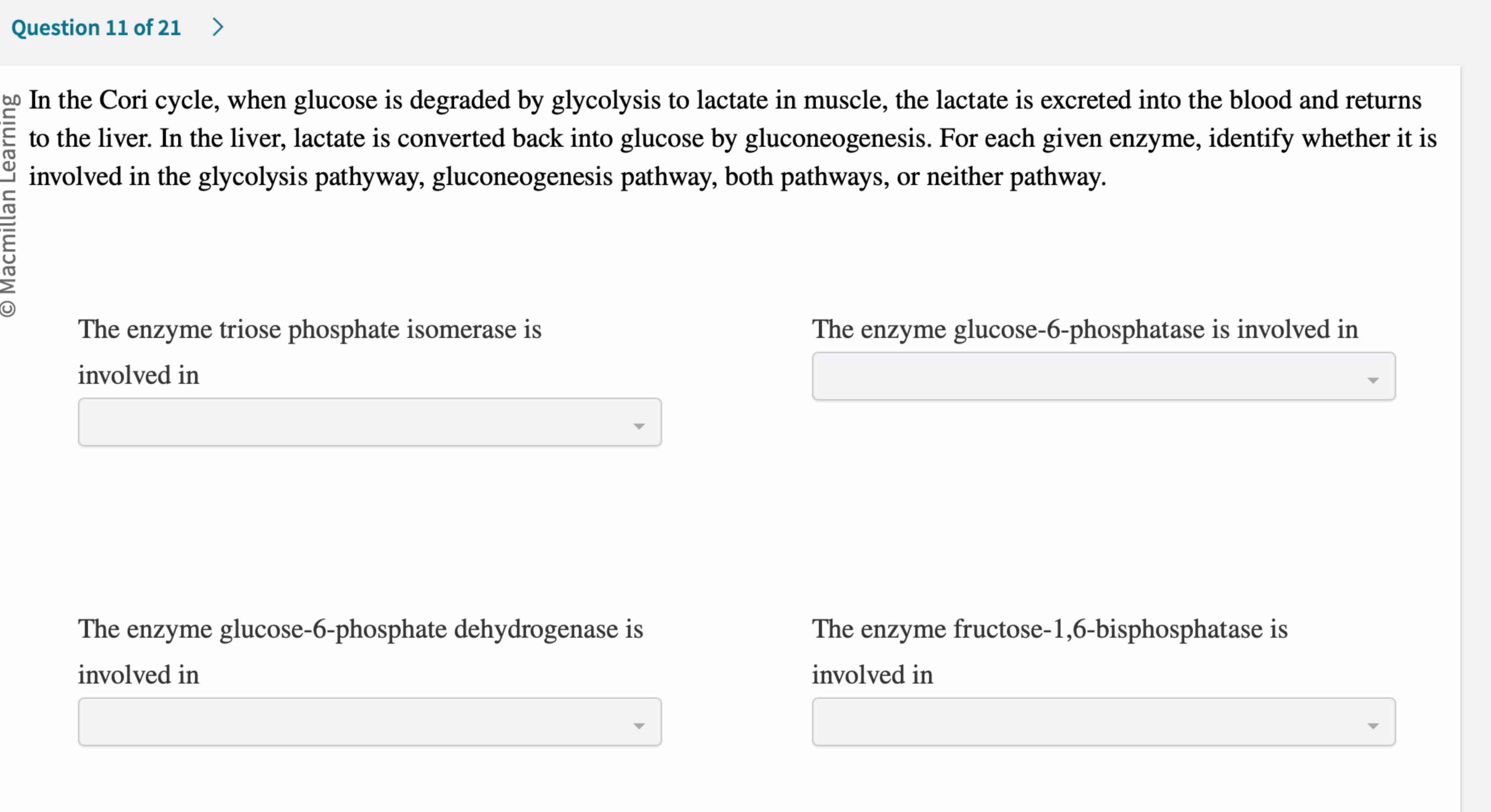Select the answer box under fructose-1,6-bisphosphatase
Image resolution: width=1491 pixels, height=812 pixels.
point(1103,722)
